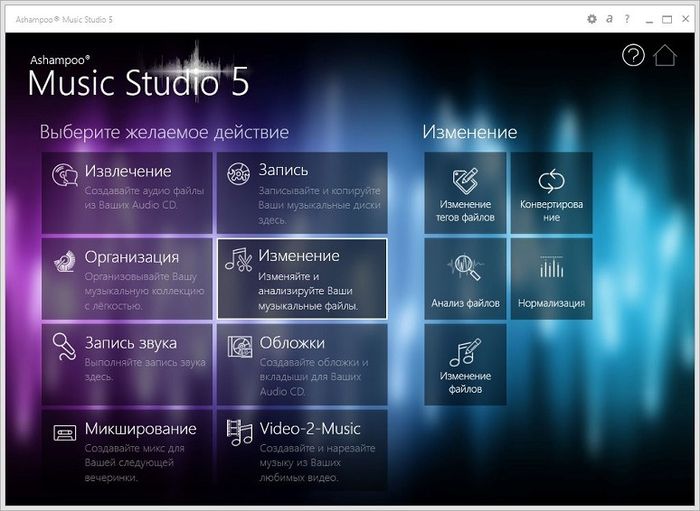The image size is (700, 511).
Task: Open Изменение файлов file editor
Action: click(465, 363)
